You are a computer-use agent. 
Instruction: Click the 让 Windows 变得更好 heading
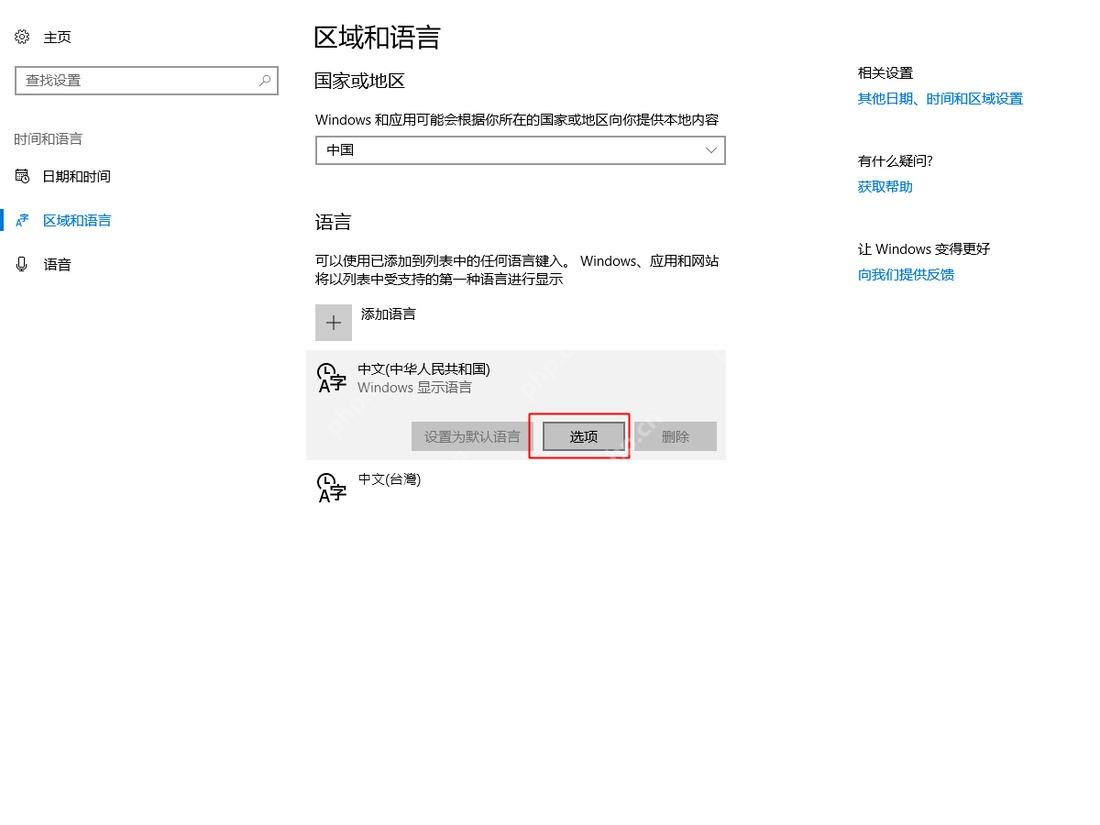(x=924, y=249)
